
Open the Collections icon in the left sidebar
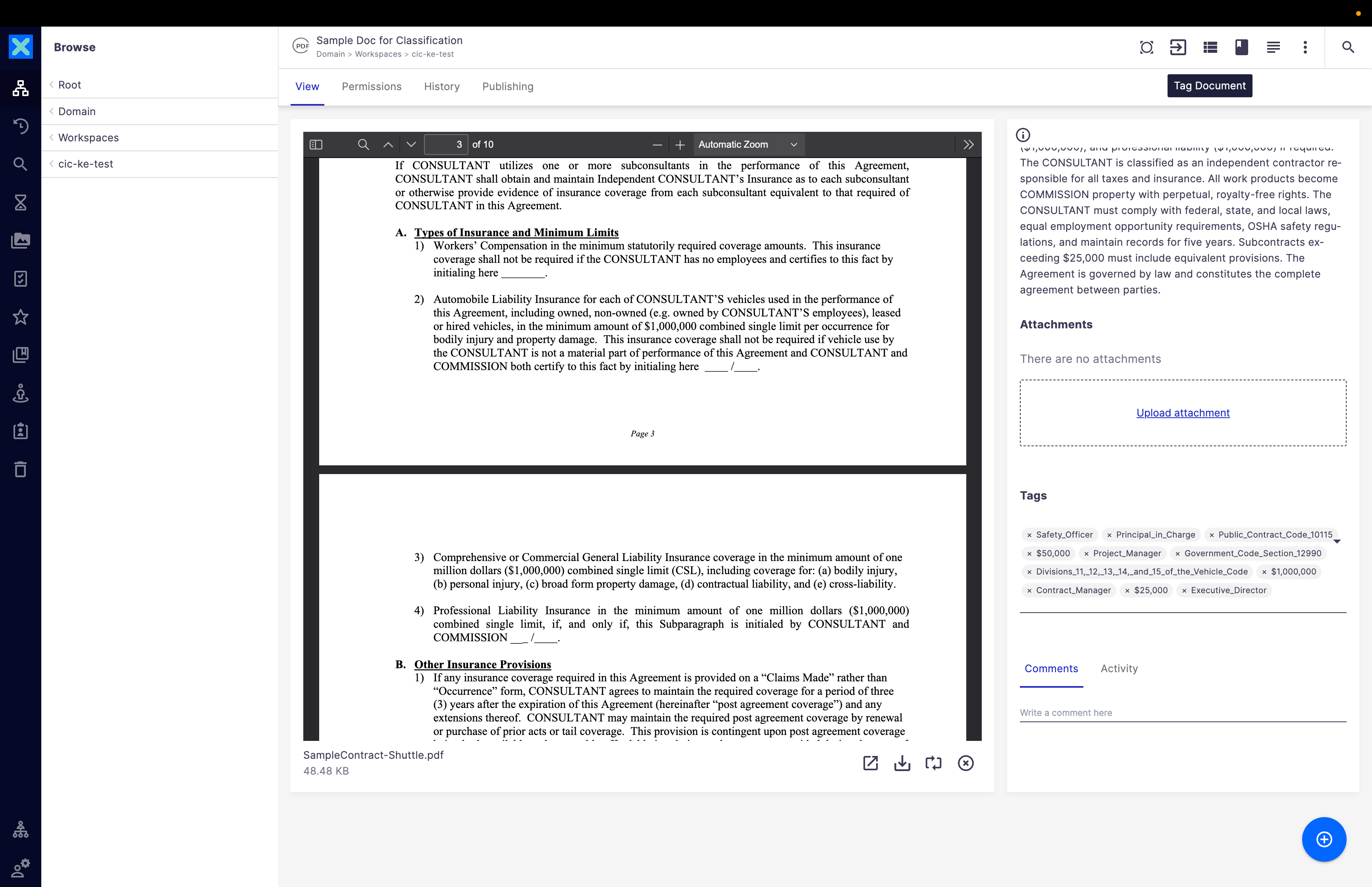click(x=20, y=354)
